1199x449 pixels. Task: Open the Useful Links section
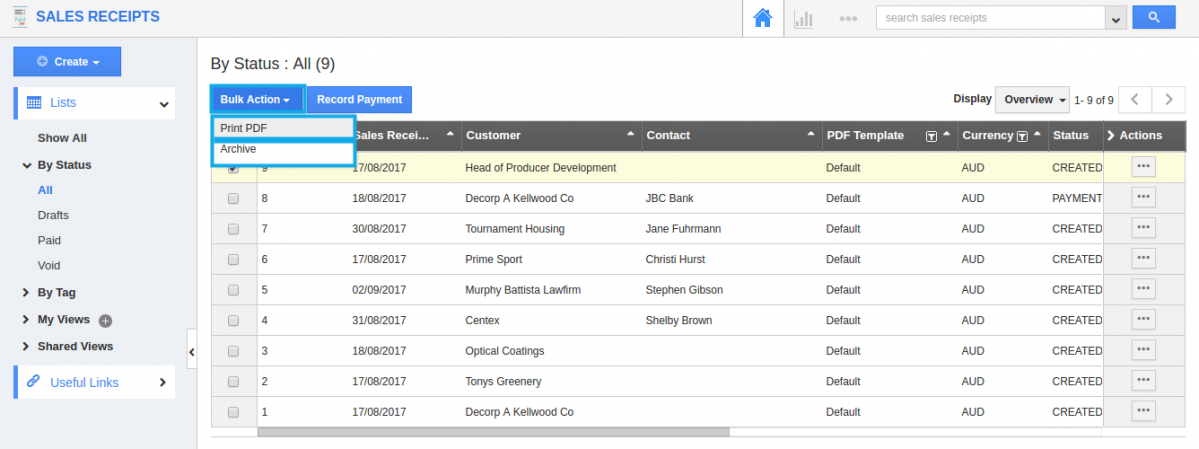click(x=94, y=382)
